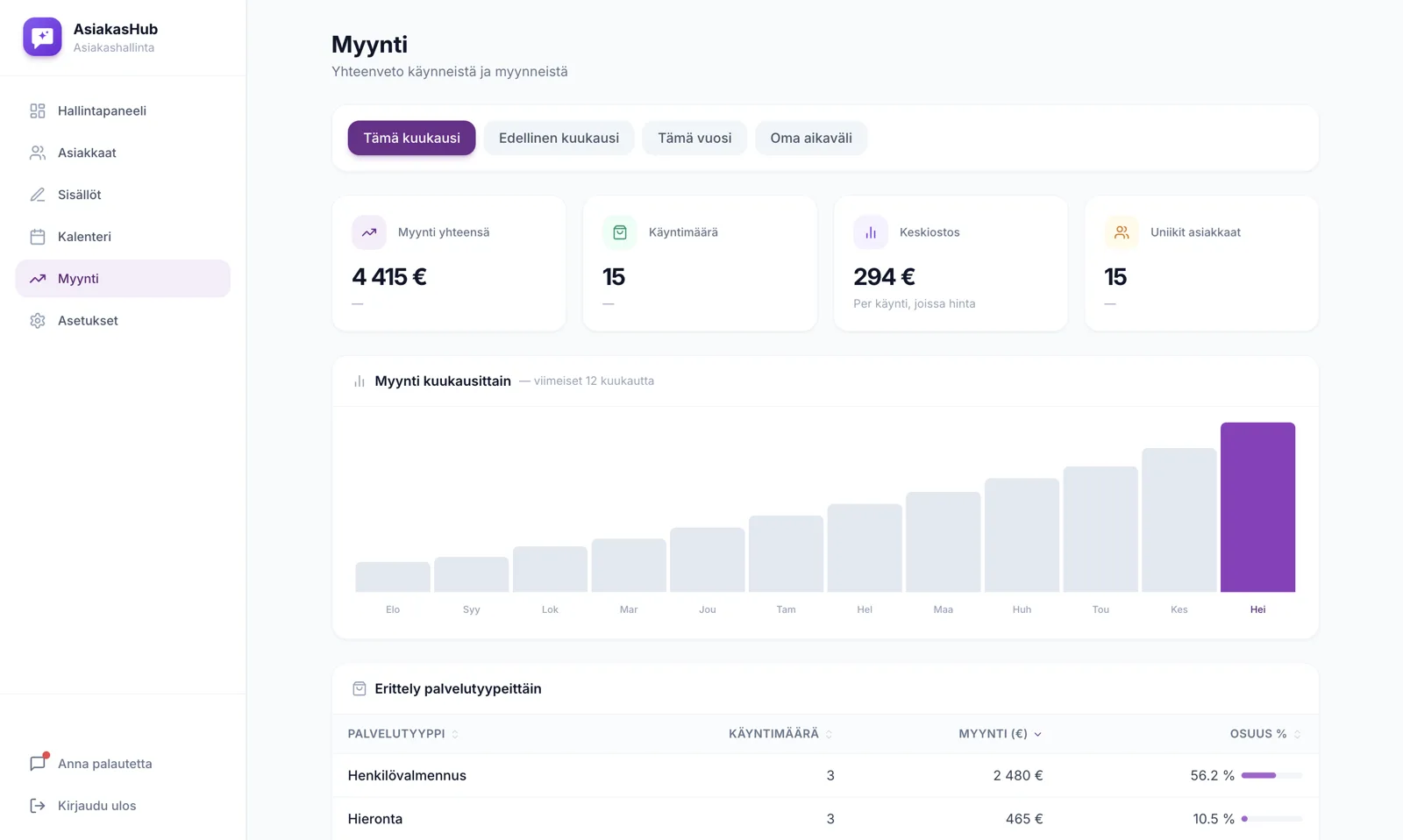Image resolution: width=1403 pixels, height=840 pixels.
Task: Click the Mar month bar
Action: [x=629, y=566]
